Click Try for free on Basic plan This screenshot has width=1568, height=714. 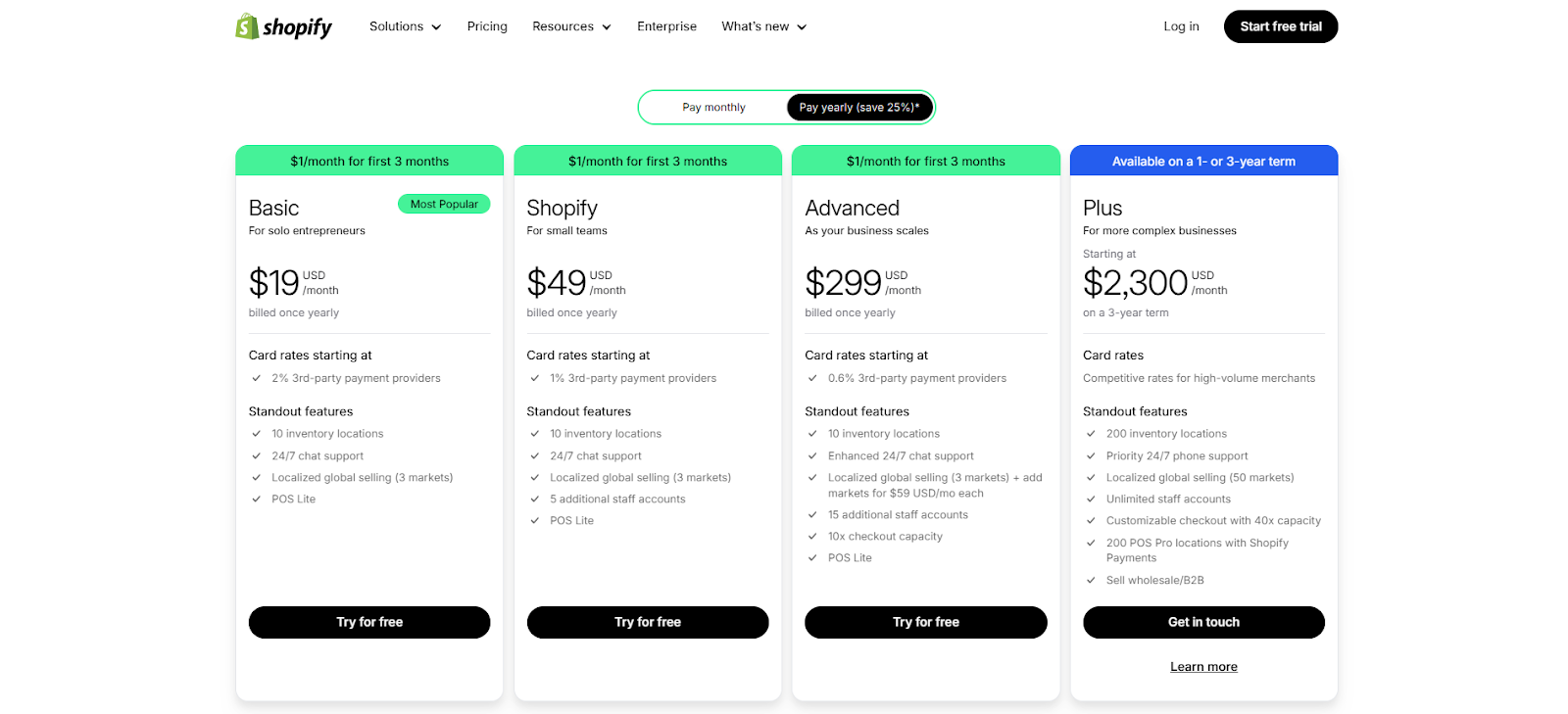pos(369,622)
